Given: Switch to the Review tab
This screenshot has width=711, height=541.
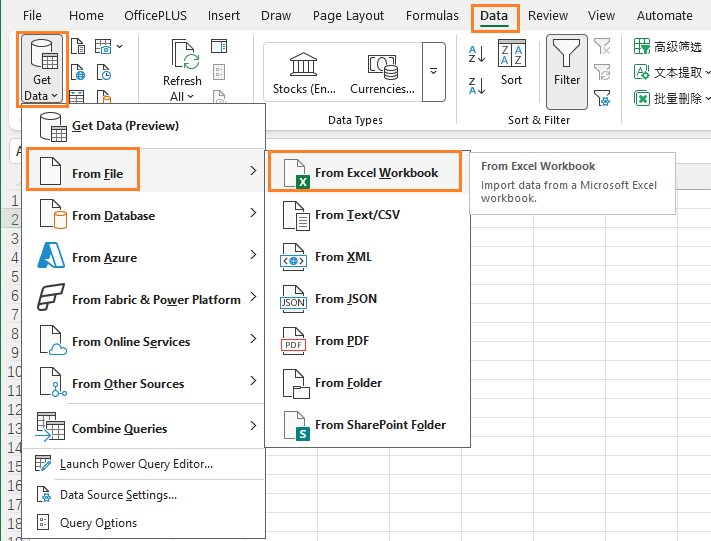Looking at the screenshot, I should (548, 16).
